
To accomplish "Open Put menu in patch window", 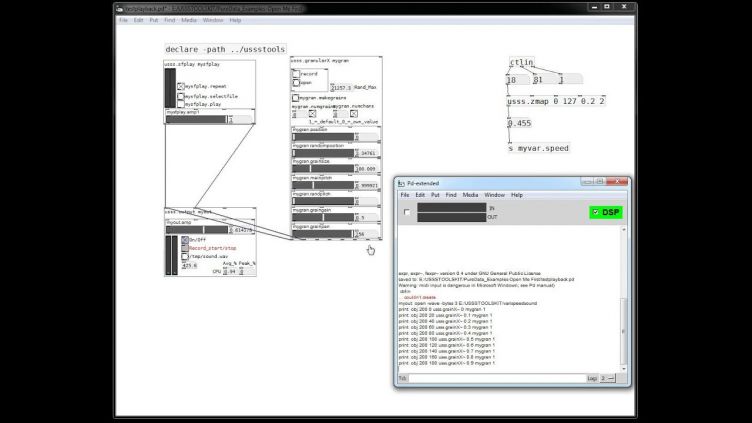I will (153, 20).
